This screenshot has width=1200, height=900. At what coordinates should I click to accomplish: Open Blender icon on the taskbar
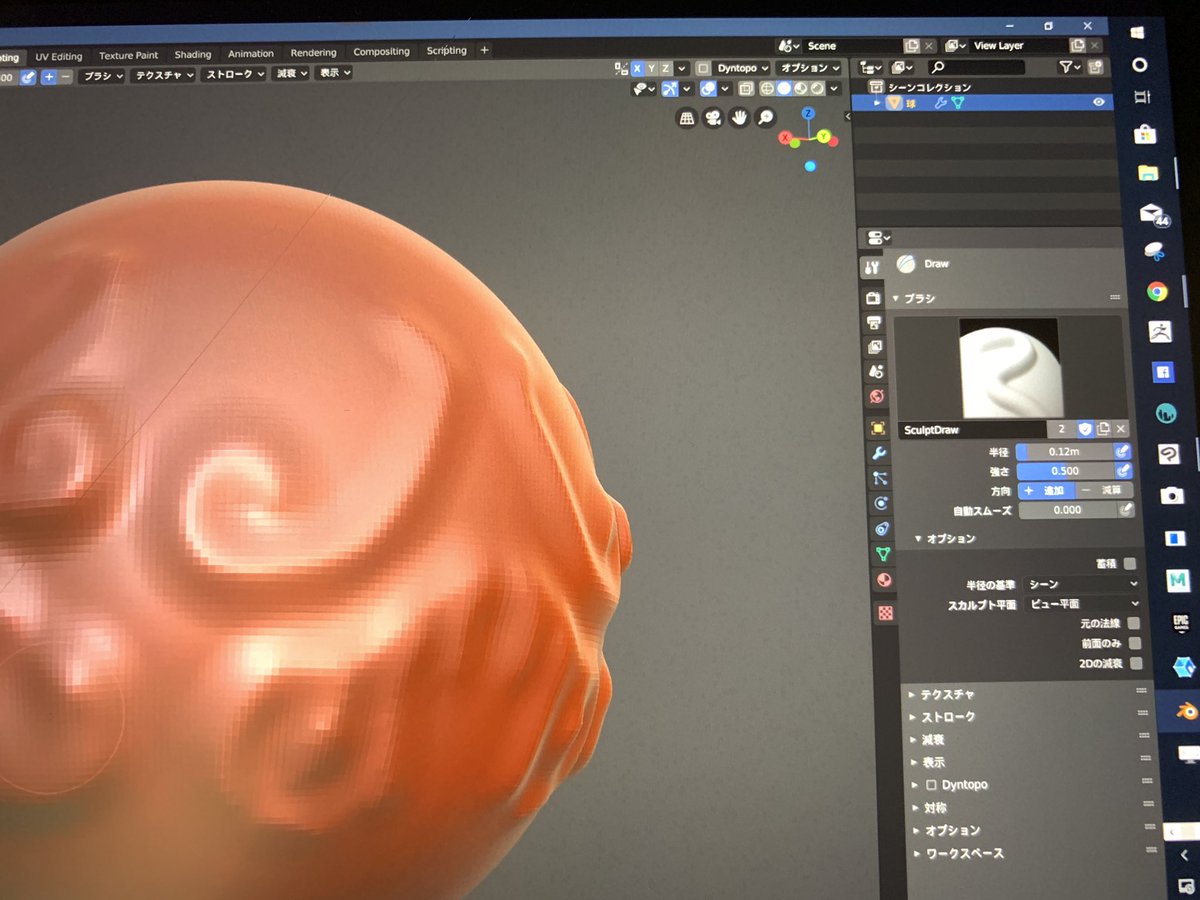(x=1186, y=711)
